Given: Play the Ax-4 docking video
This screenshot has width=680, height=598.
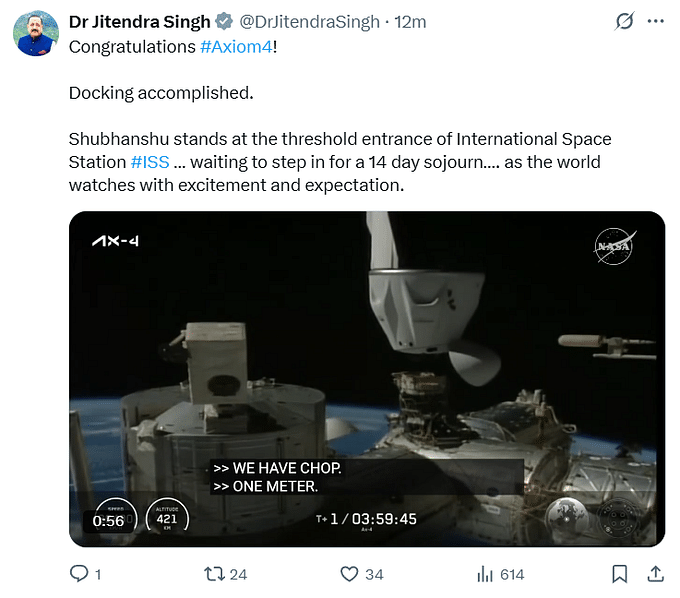Looking at the screenshot, I should (x=367, y=379).
